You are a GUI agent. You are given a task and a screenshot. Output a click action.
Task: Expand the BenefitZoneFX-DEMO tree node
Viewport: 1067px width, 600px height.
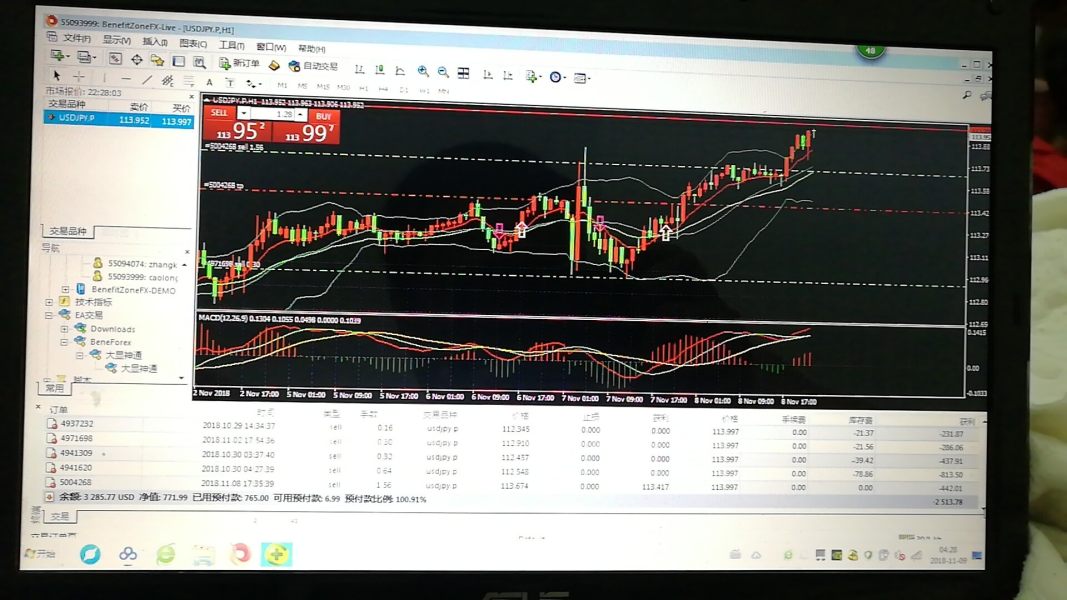(65, 290)
